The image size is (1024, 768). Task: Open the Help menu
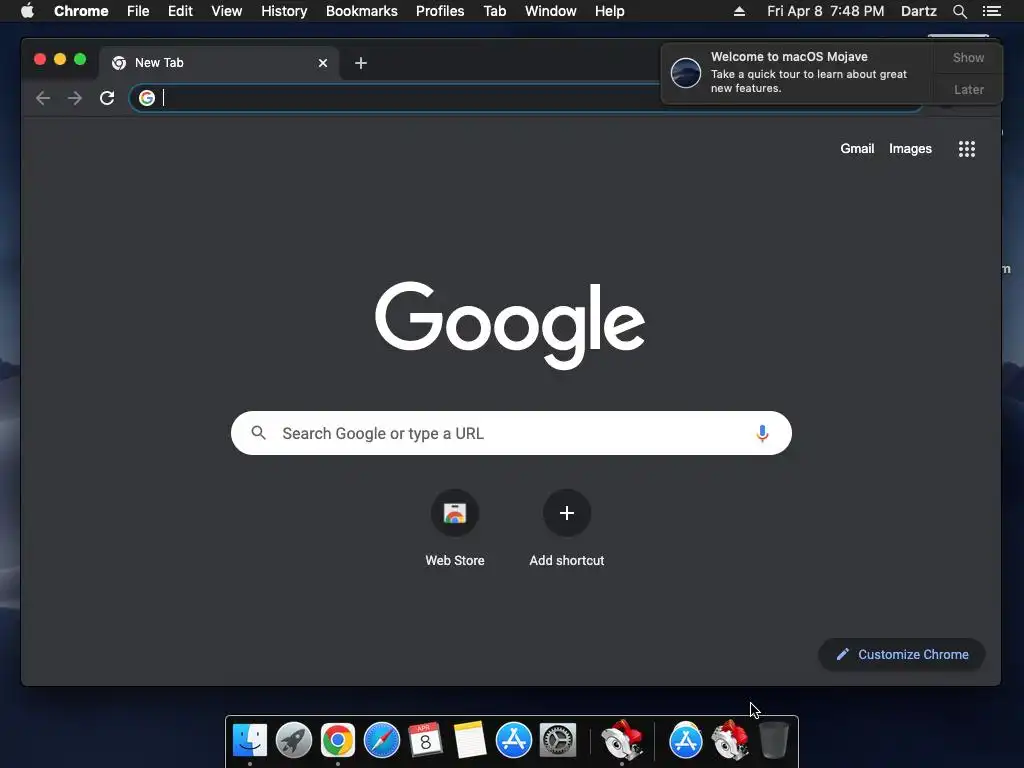click(609, 11)
